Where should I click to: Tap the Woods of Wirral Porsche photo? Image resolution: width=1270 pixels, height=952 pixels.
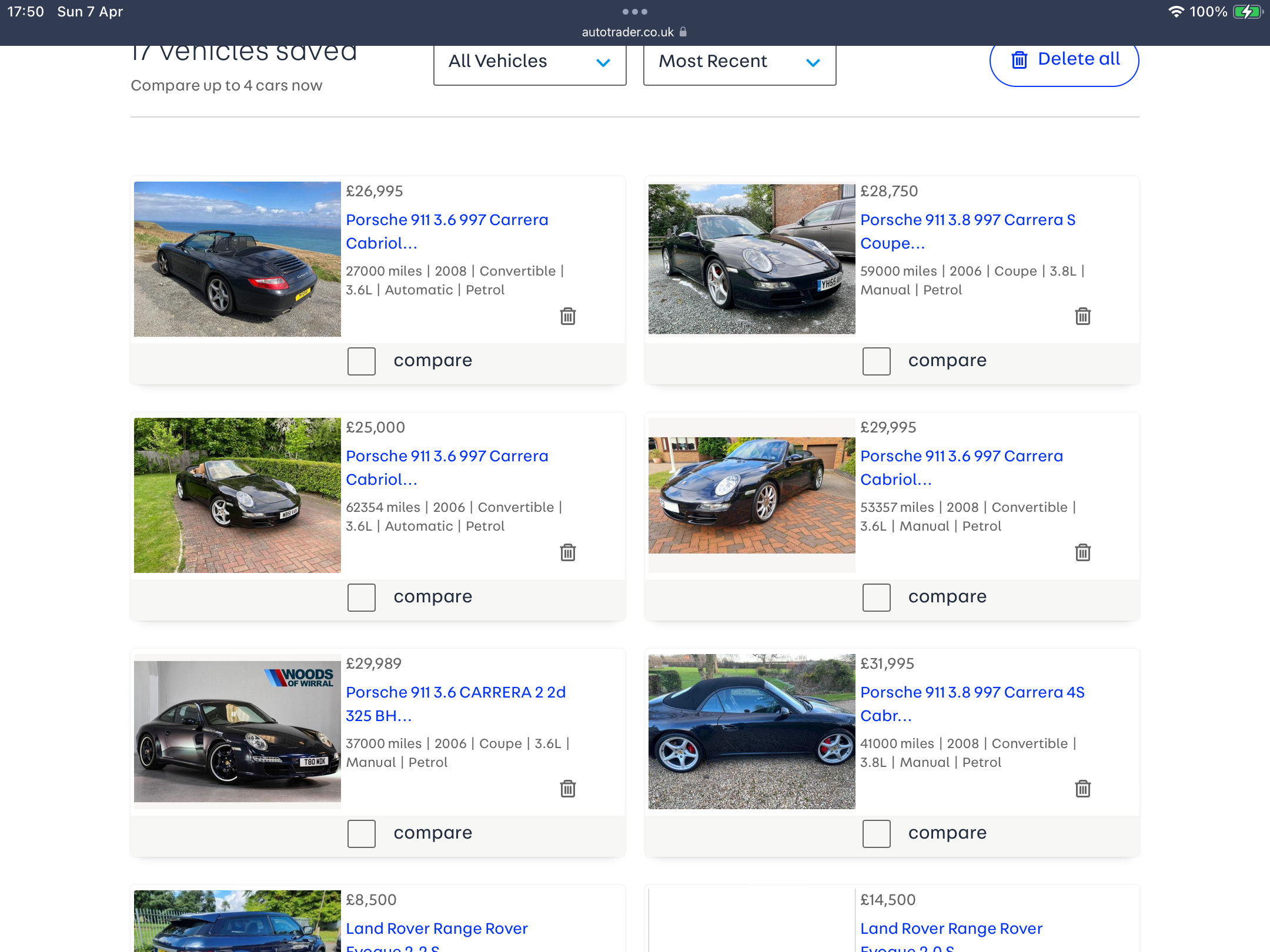pyautogui.click(x=238, y=732)
